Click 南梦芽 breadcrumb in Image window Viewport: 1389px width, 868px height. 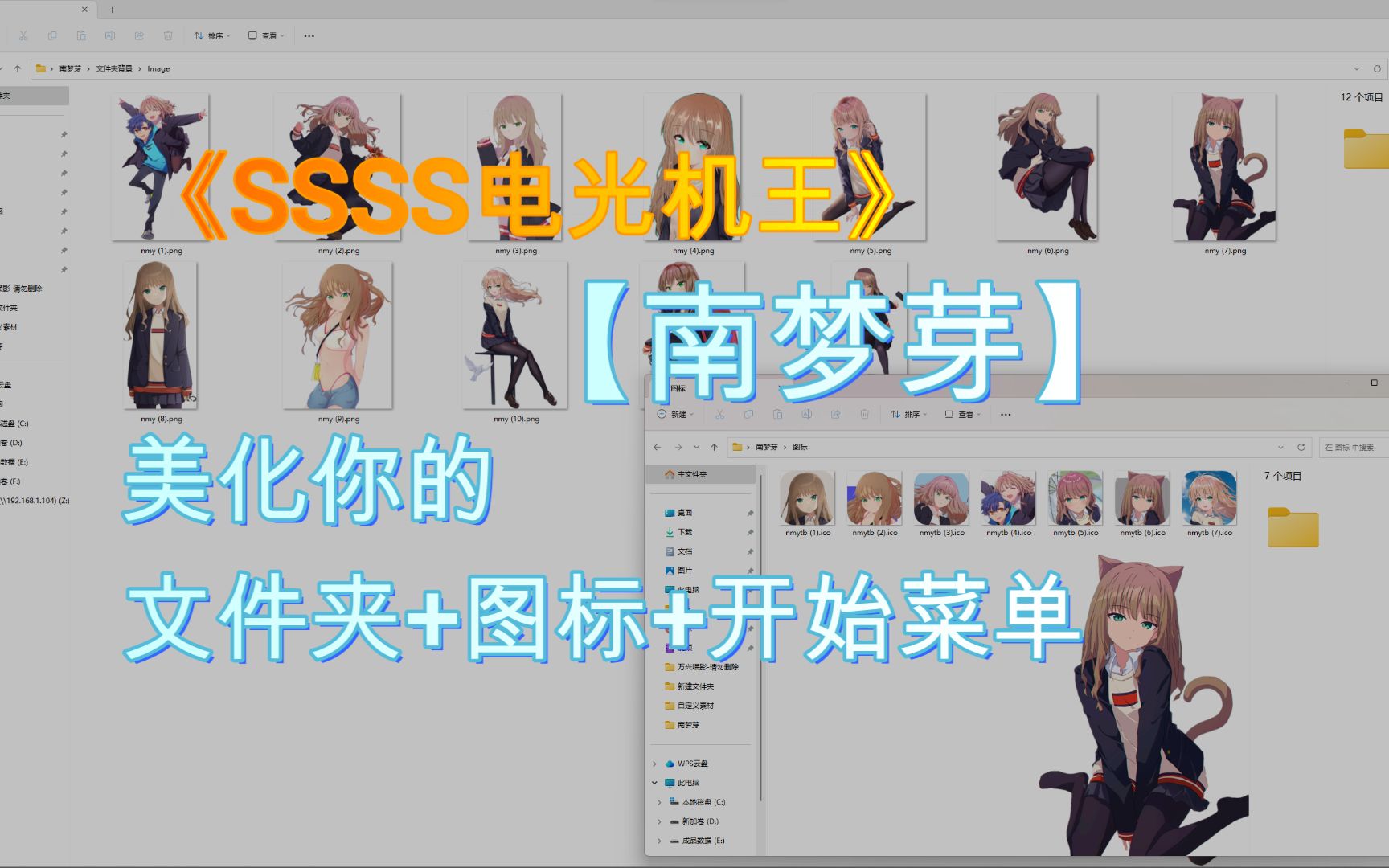(x=70, y=68)
